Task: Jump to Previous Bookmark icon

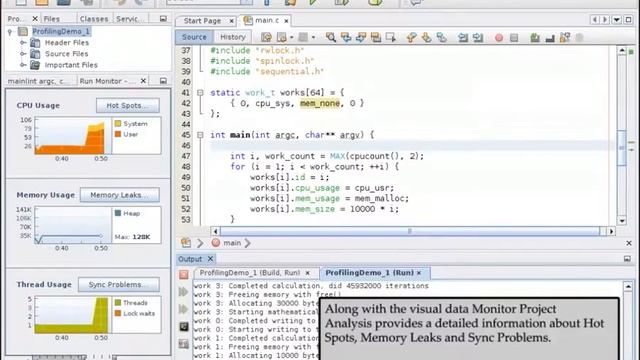Action: 411,38
